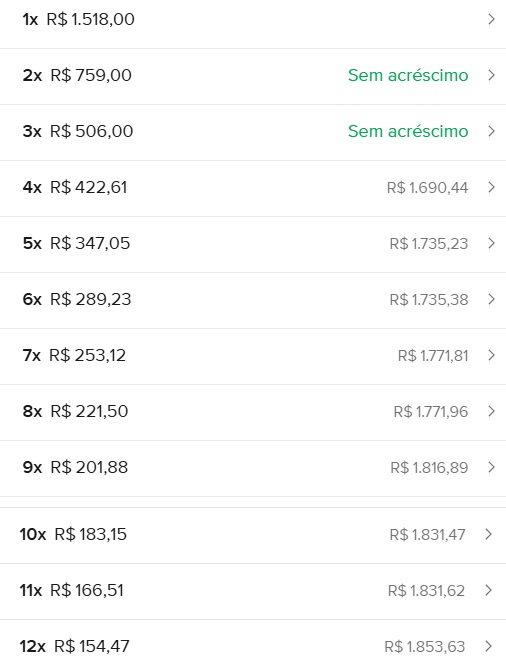Image resolution: width=506 pixels, height=663 pixels.
Task: Choose the 9x R$ 201,88 plan
Action: tap(253, 468)
